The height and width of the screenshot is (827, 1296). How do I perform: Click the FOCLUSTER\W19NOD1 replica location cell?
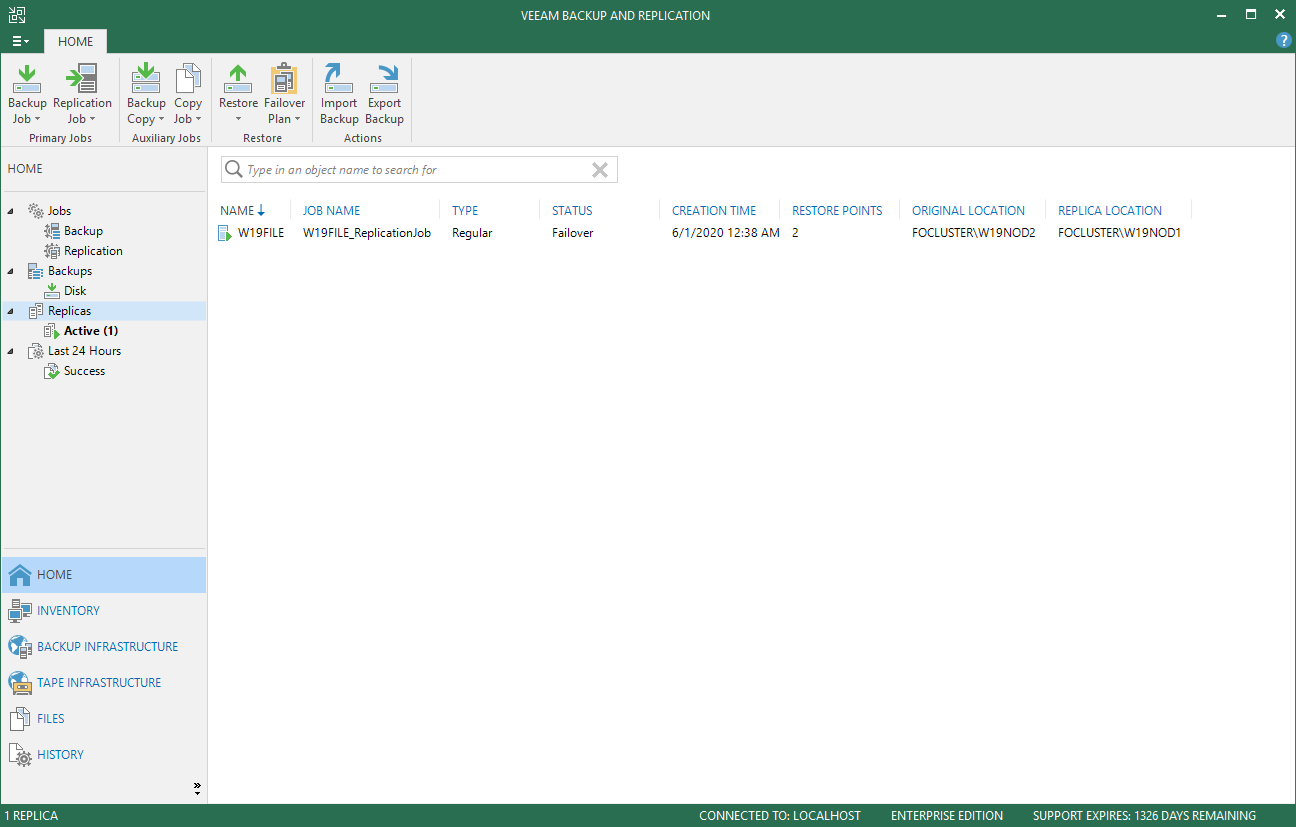1119,233
